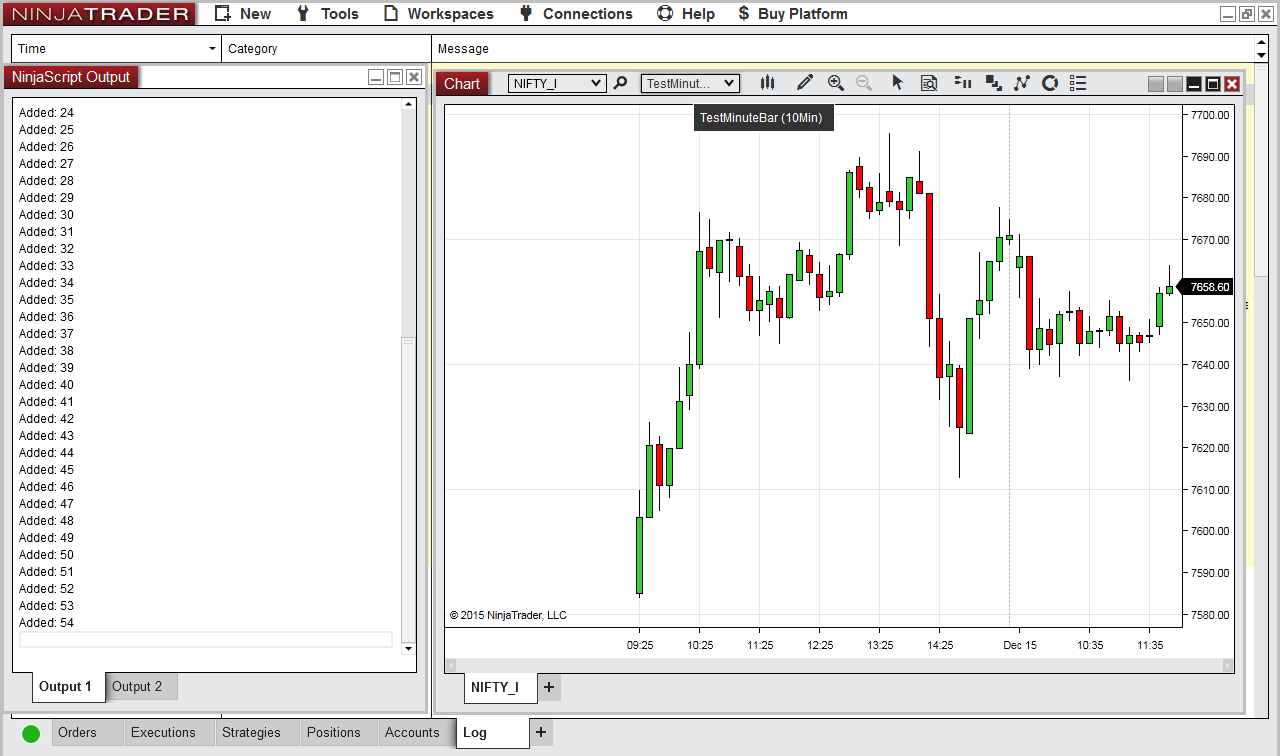Toggle the chart trader icon
The height and width of the screenshot is (756, 1280).
[x=964, y=83]
